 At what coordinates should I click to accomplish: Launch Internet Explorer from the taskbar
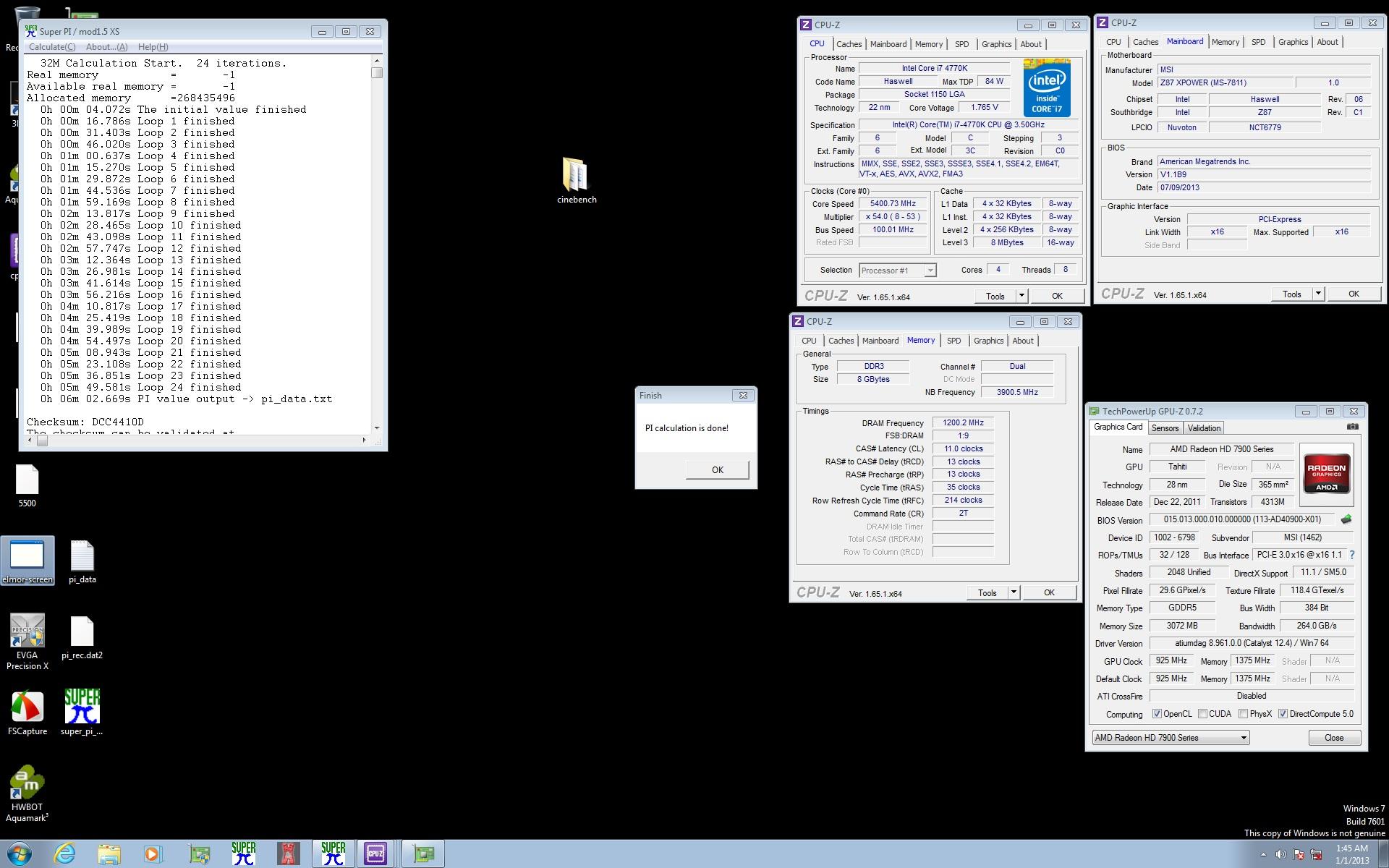[x=64, y=854]
